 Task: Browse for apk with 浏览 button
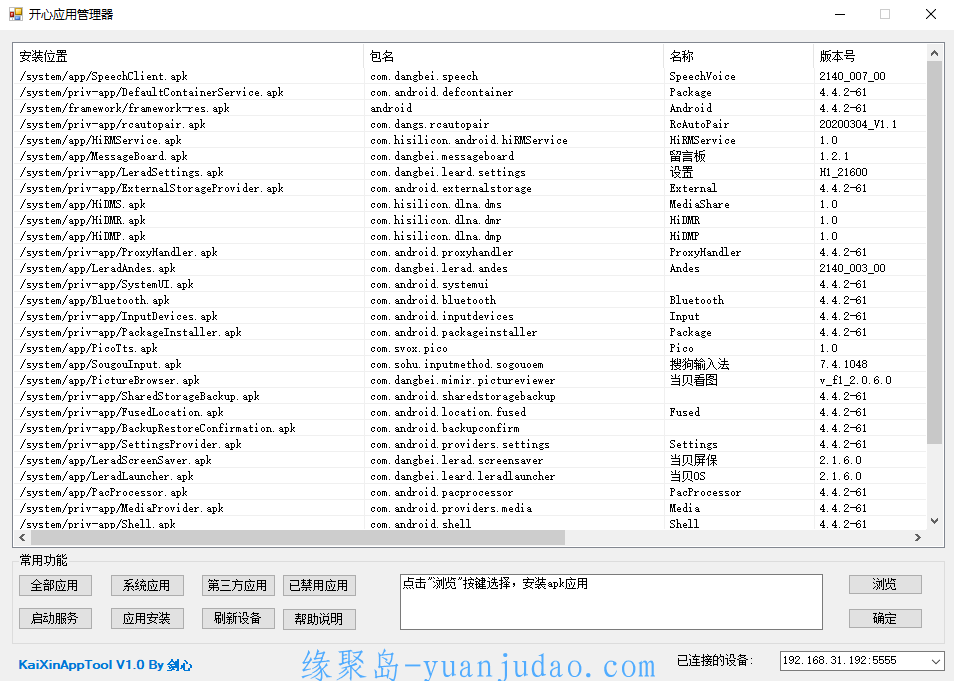[x=885, y=584]
